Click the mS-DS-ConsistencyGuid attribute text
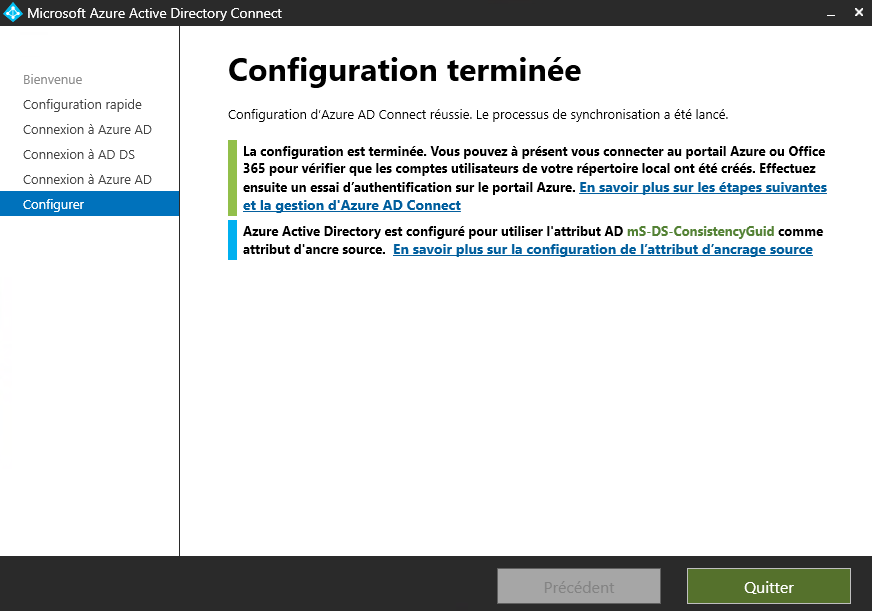Image resolution: width=872 pixels, height=611 pixels. [700, 231]
